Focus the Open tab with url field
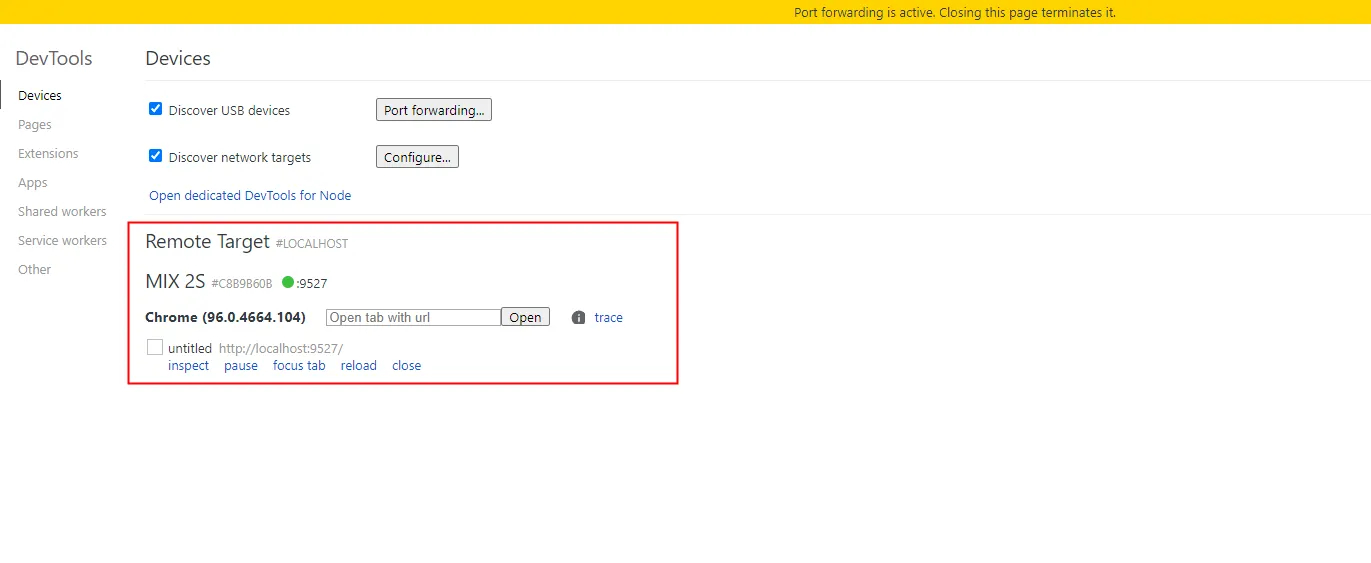1371x563 pixels. [413, 317]
